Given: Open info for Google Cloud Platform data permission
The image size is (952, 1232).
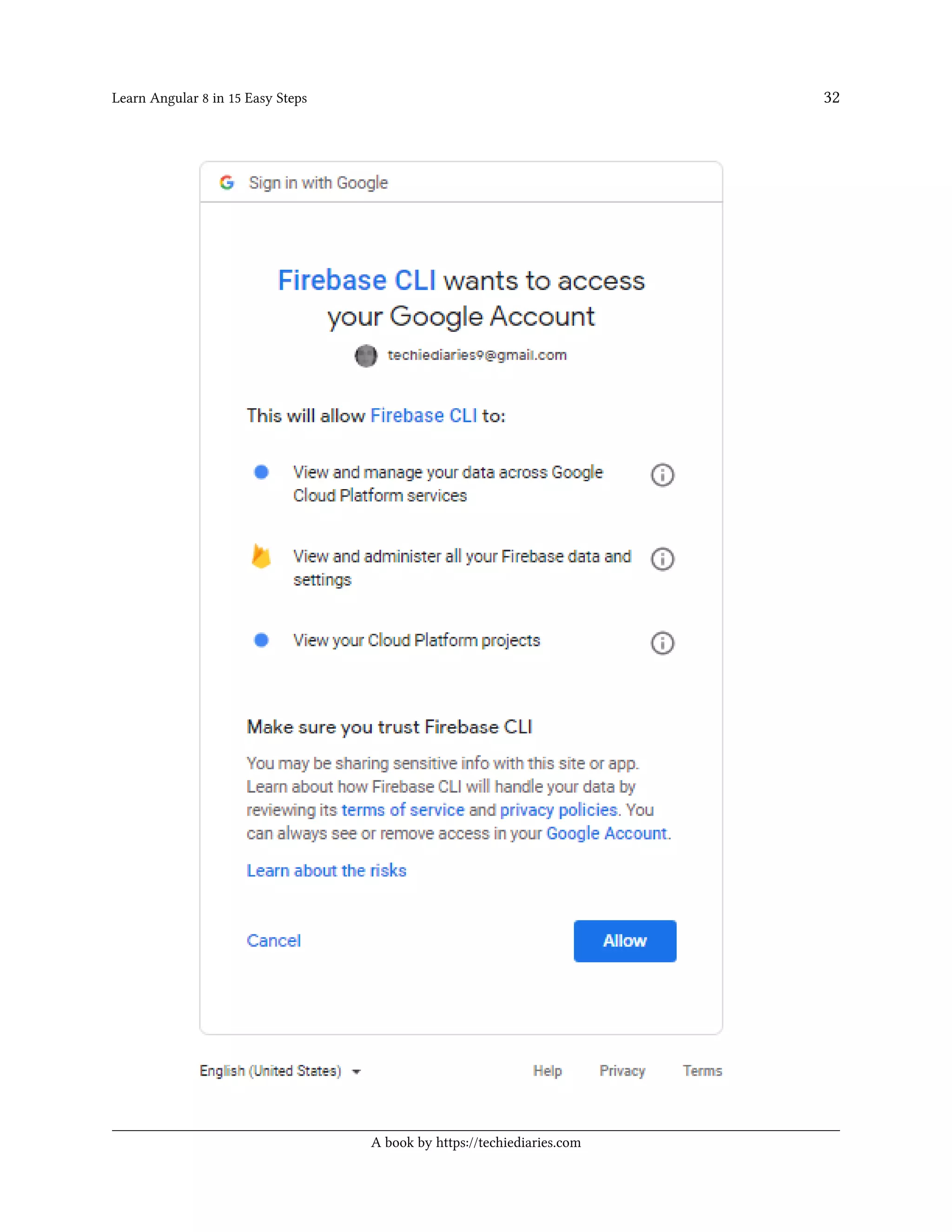Looking at the screenshot, I should [x=662, y=475].
